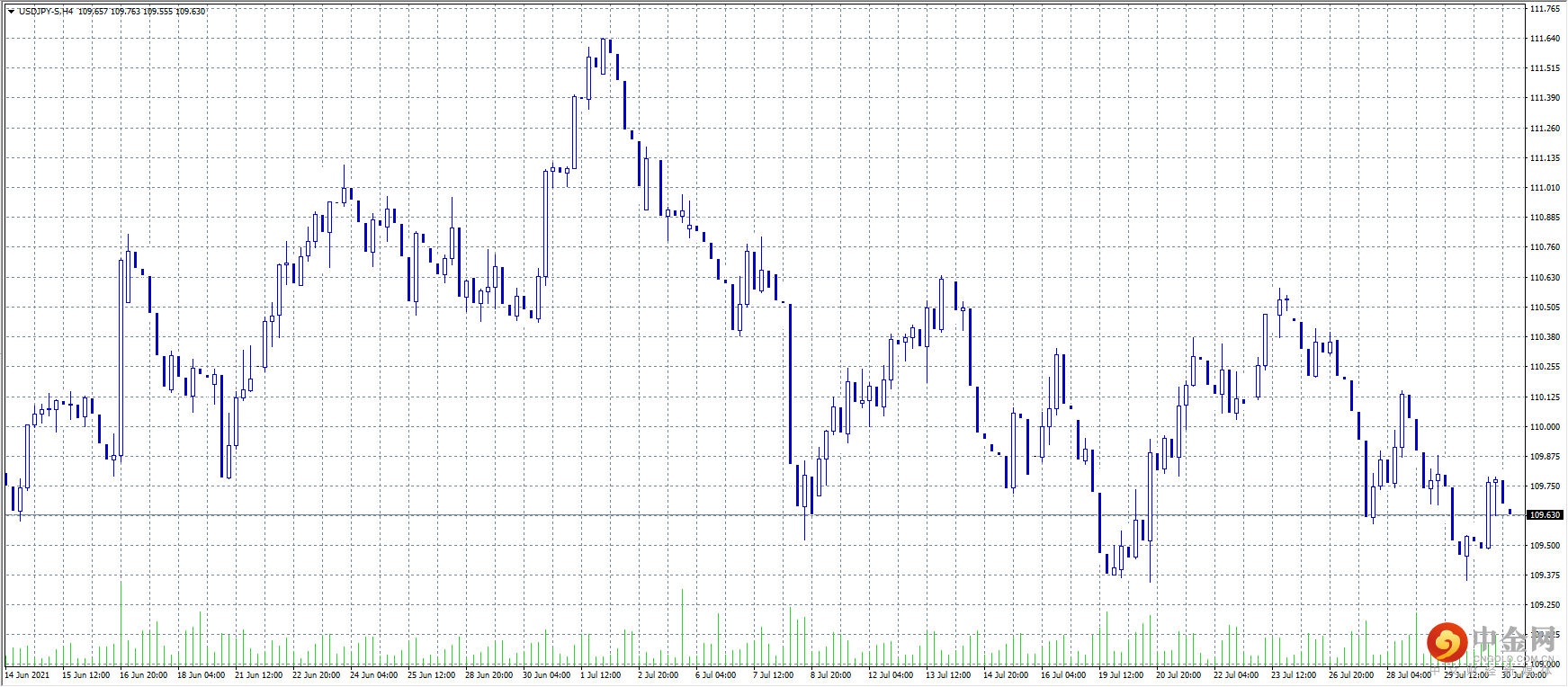Click the 111.135 price axis label
This screenshot has width=1568, height=687.
click(1545, 158)
